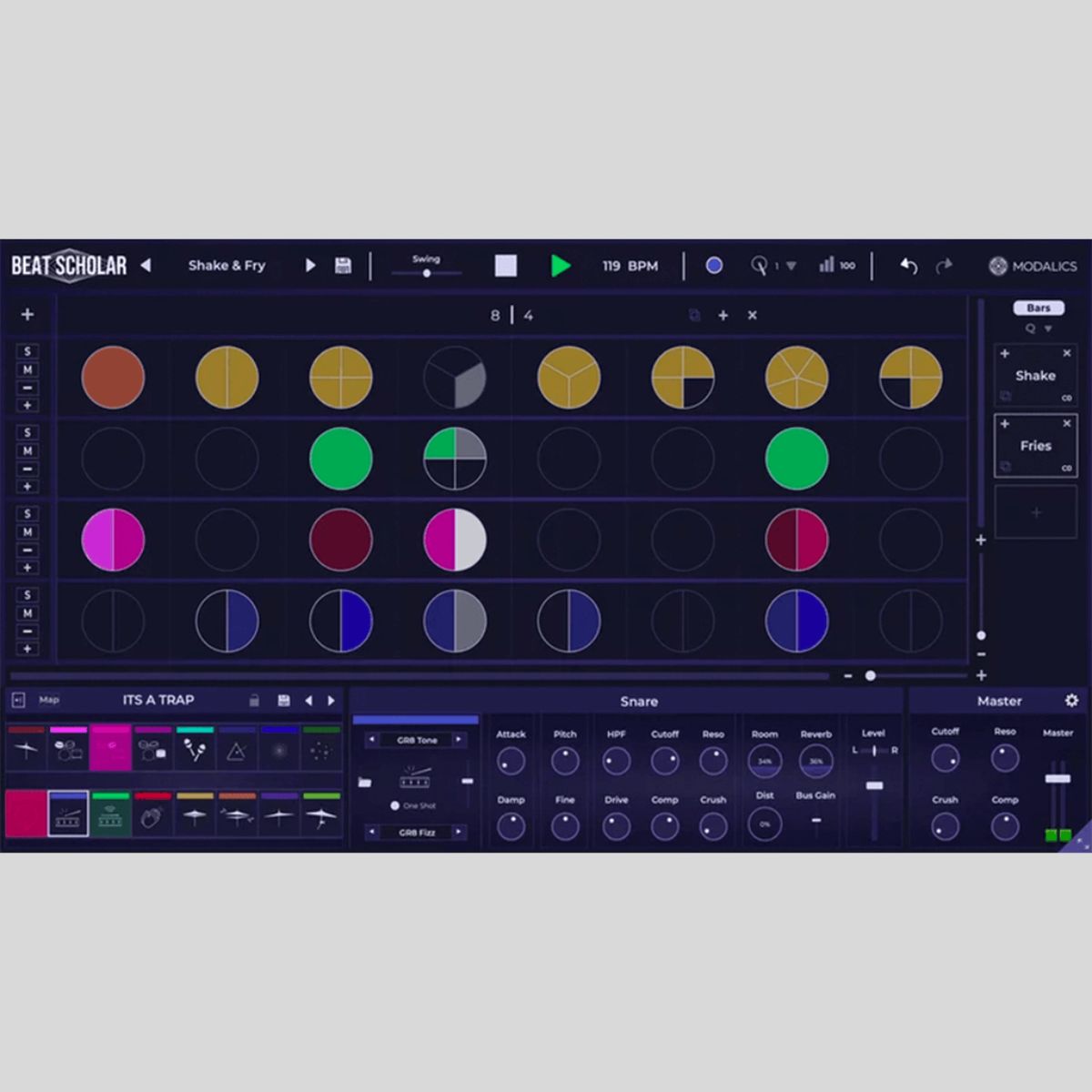Select the red-brown beat circle in the first track
The width and height of the screenshot is (1092, 1092).
(113, 377)
